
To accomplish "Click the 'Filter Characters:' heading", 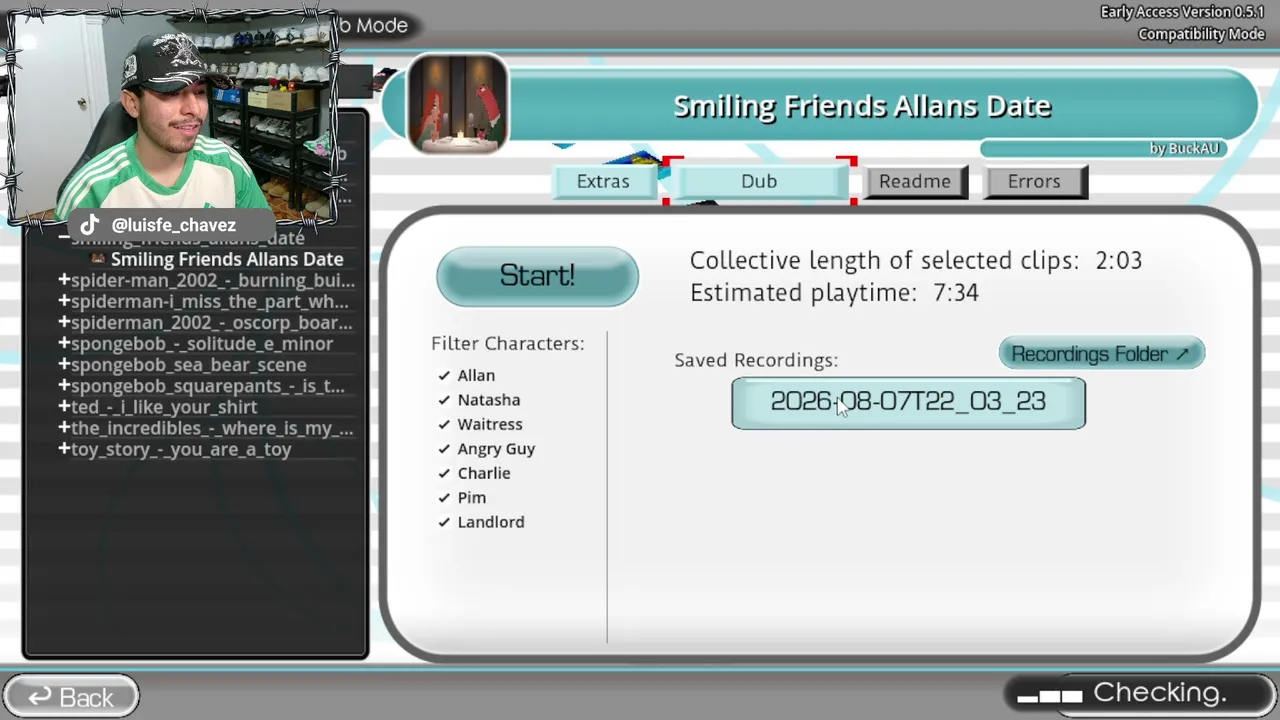I will [x=508, y=343].
